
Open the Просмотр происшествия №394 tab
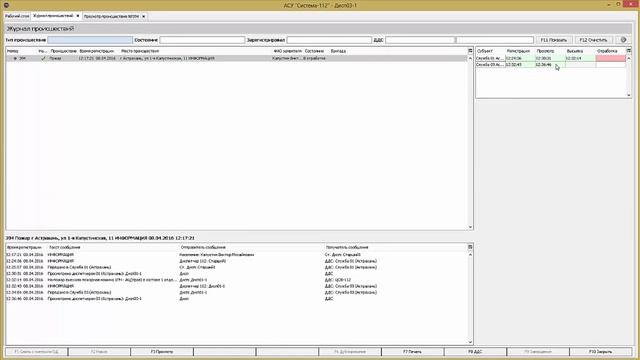pos(111,16)
